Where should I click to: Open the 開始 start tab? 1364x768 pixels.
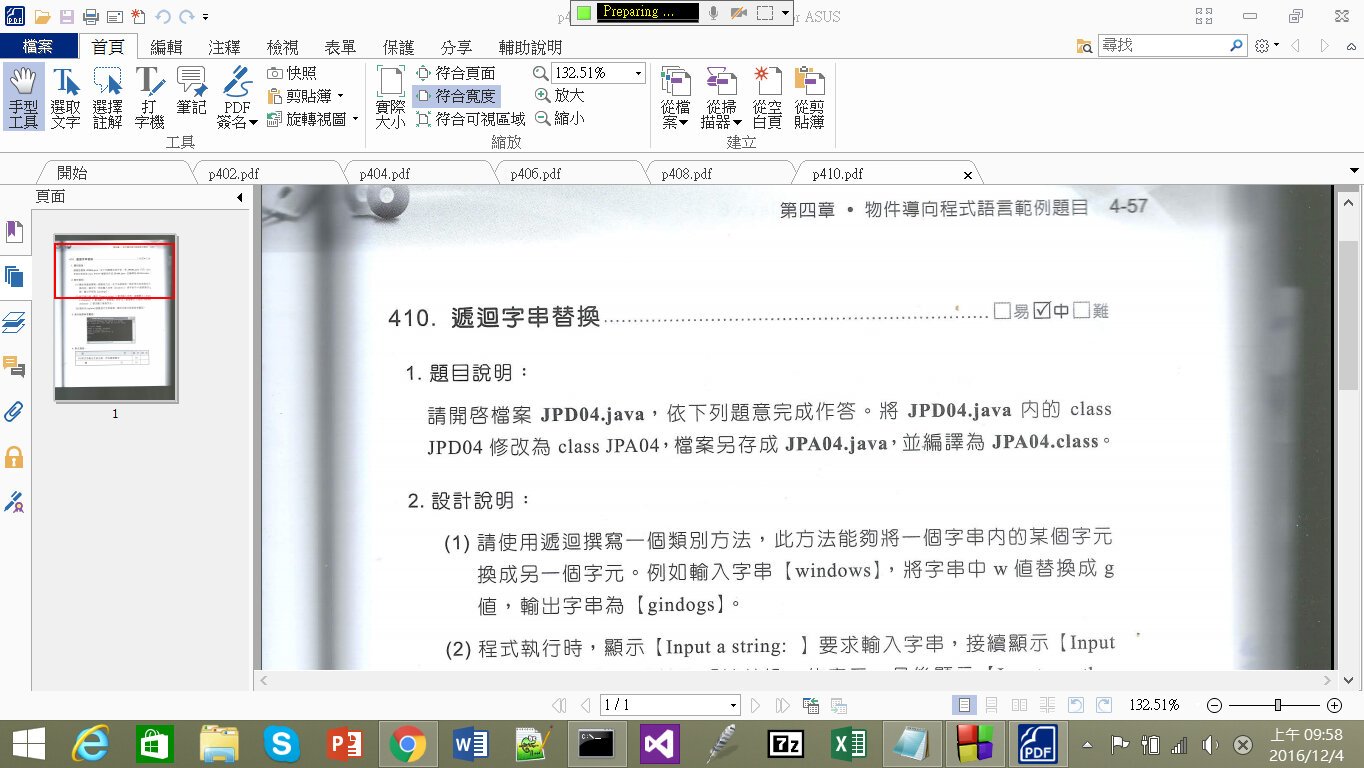pos(72,173)
